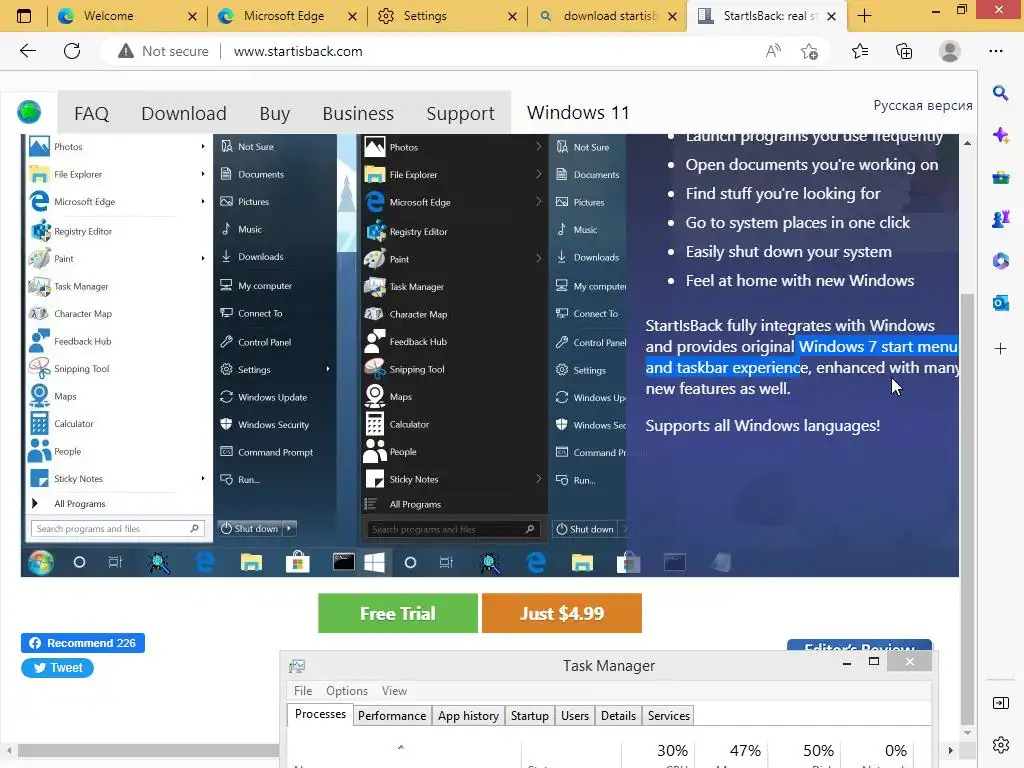Close the Settings tab
This screenshot has width=1024, height=768.
pyautogui.click(x=512, y=16)
